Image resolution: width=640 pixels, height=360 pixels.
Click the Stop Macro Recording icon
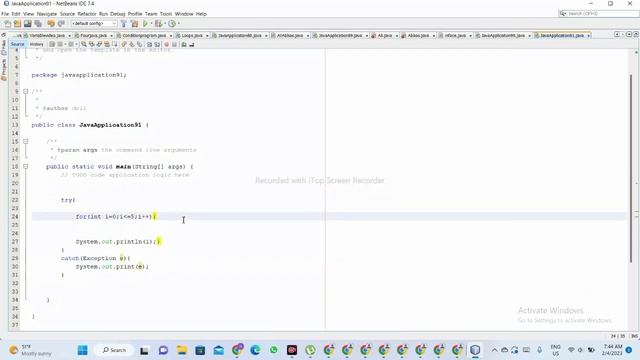(x=175, y=44)
